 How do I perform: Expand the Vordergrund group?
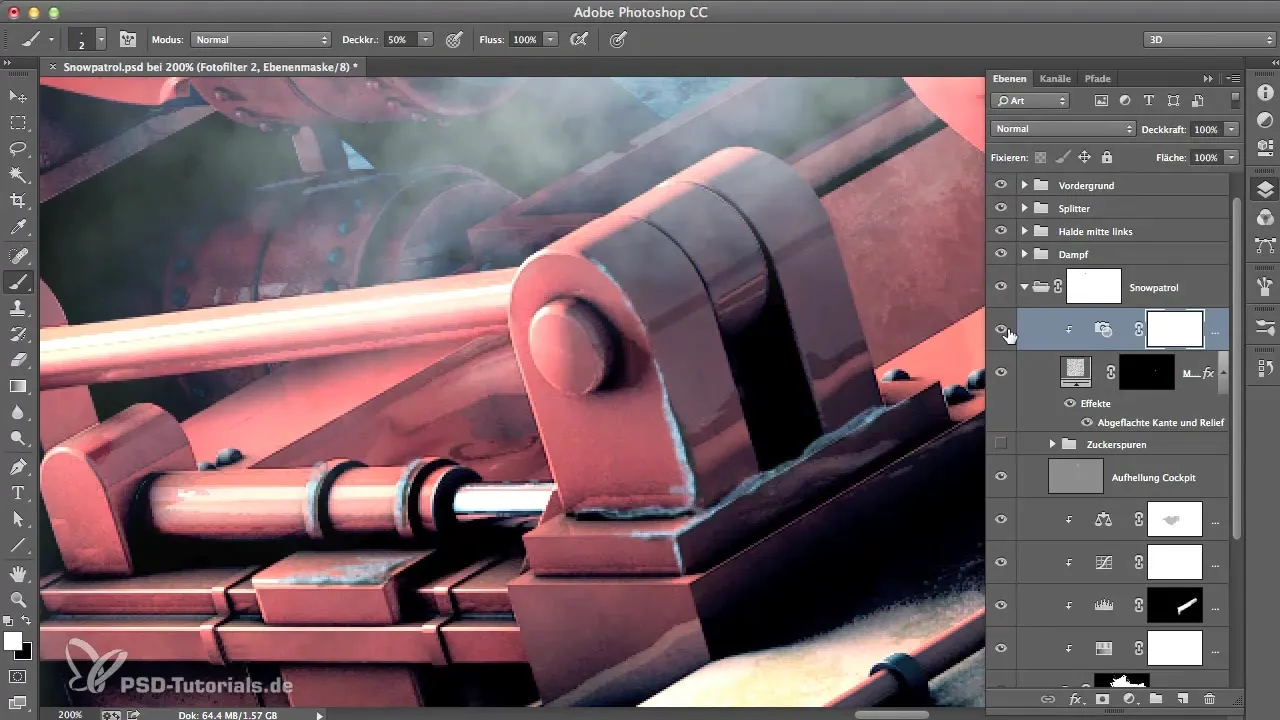[x=1024, y=185]
